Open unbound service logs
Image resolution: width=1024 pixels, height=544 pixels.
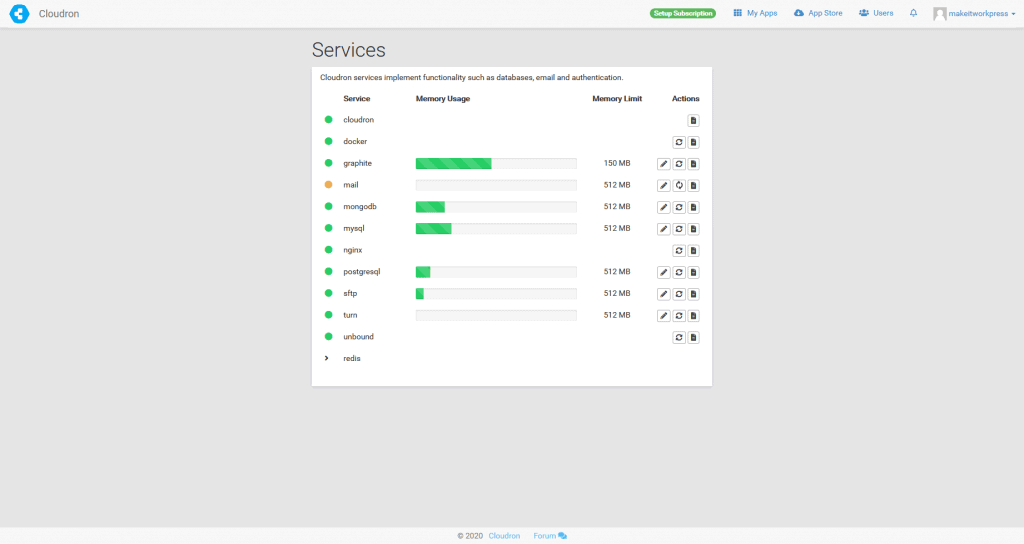pos(694,338)
